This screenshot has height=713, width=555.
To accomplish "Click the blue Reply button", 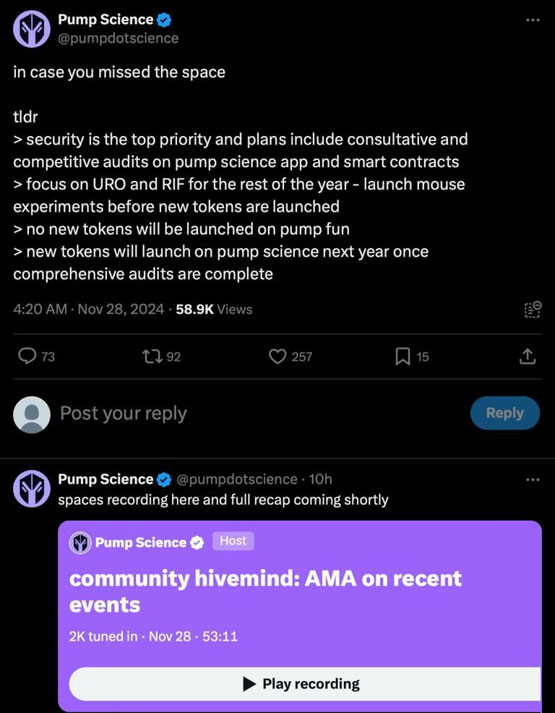I will tap(505, 413).
